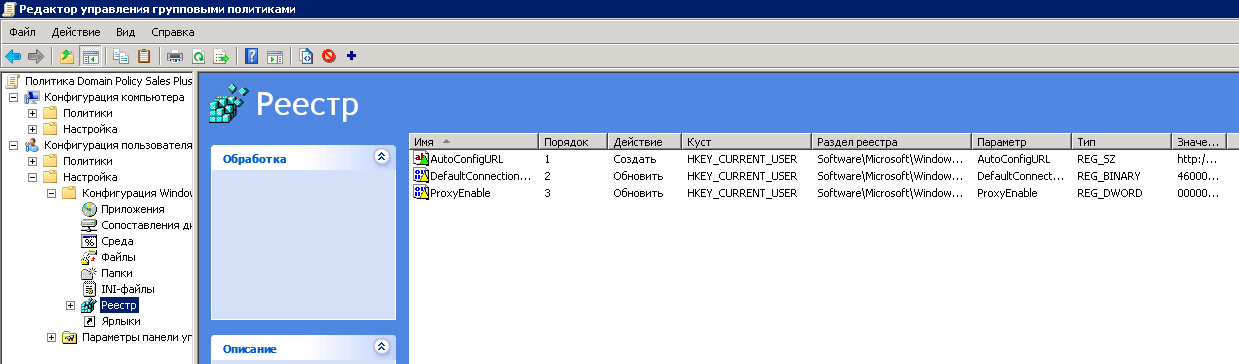Click the Copy toolbar icon
Screen dimensions: 1239x364
coord(121,56)
